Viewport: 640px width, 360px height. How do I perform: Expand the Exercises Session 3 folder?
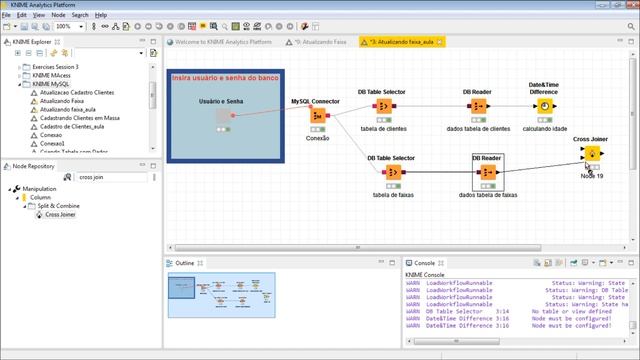point(19,67)
